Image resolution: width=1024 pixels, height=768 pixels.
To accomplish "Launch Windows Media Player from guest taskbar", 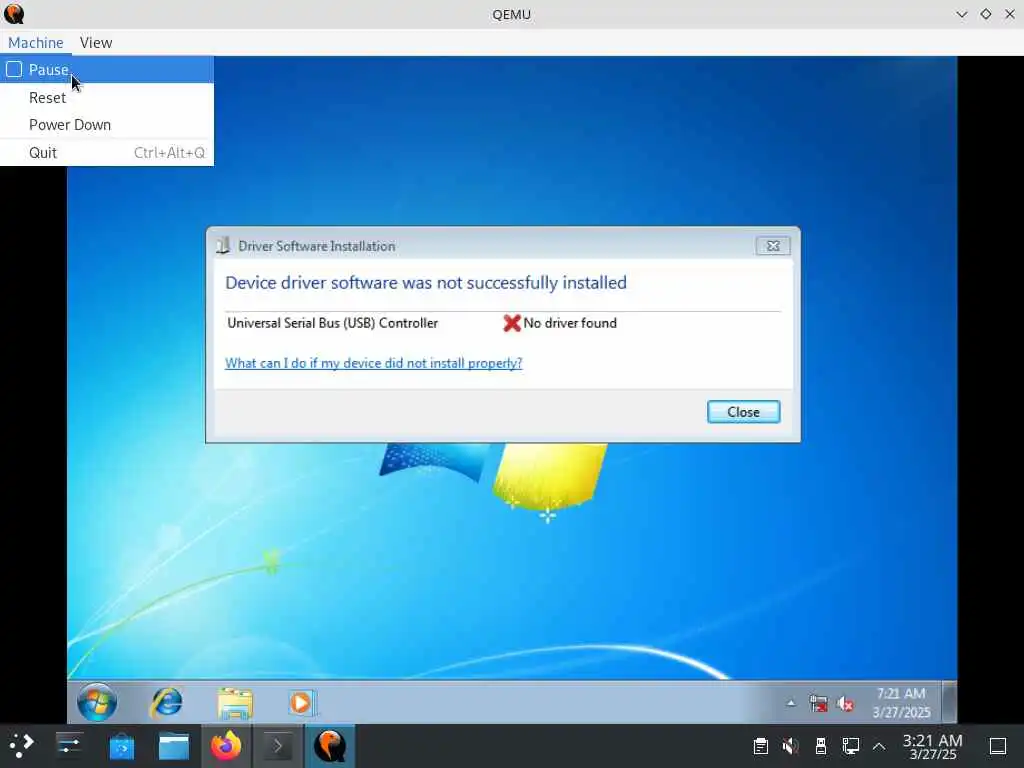I will click(x=302, y=703).
